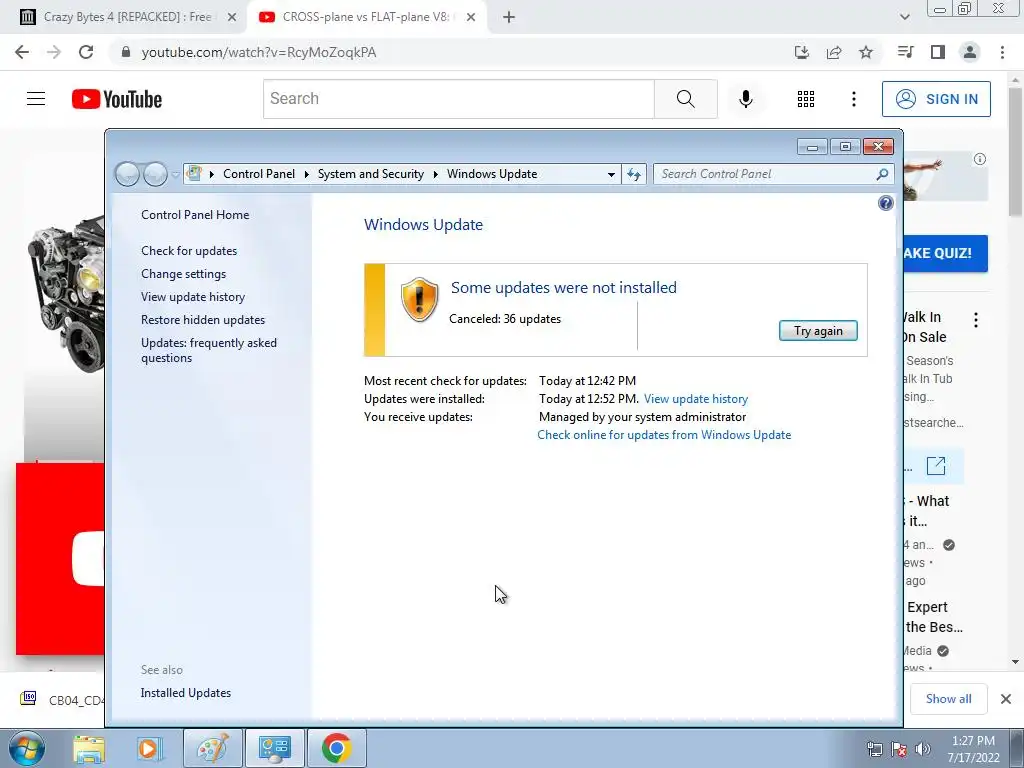This screenshot has width=1024, height=768.
Task: Click the refresh button beside address breadcrumb
Action: (x=633, y=174)
